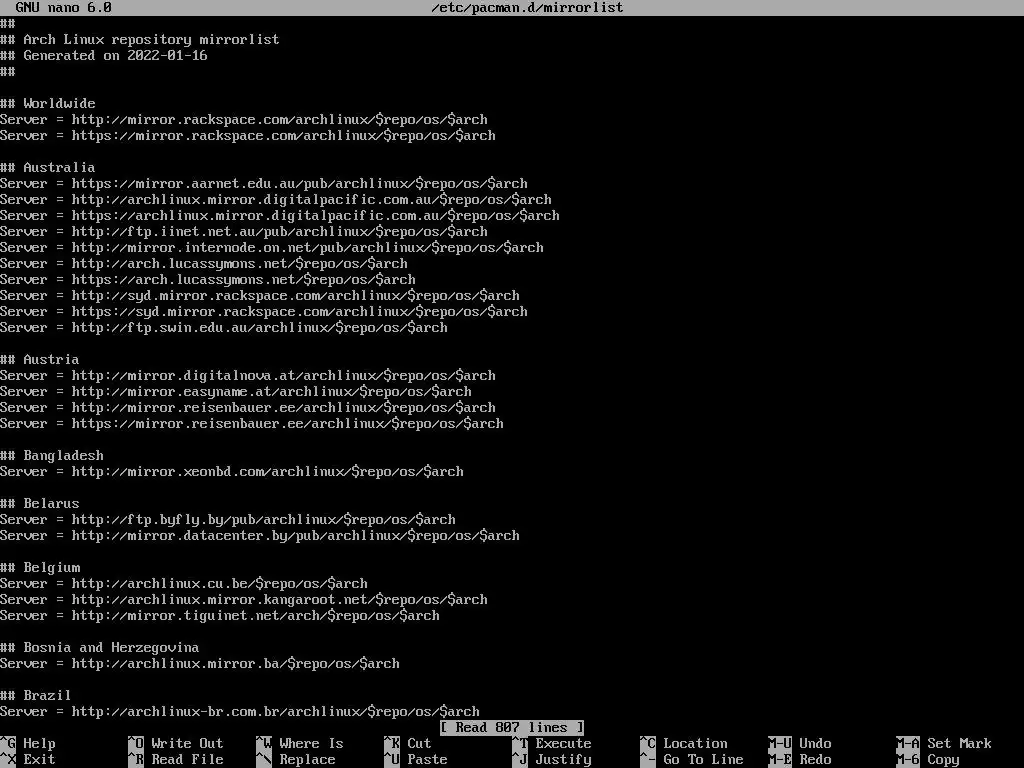Place cursor on 'Arch Linux repository mirrorlist' line

click(140, 39)
